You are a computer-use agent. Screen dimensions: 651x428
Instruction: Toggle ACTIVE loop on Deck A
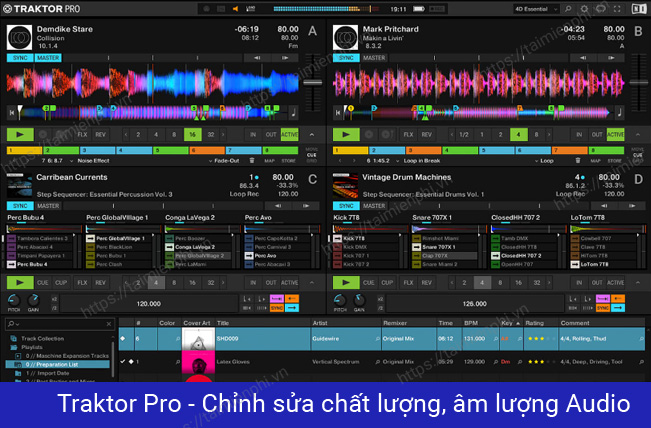coord(289,135)
